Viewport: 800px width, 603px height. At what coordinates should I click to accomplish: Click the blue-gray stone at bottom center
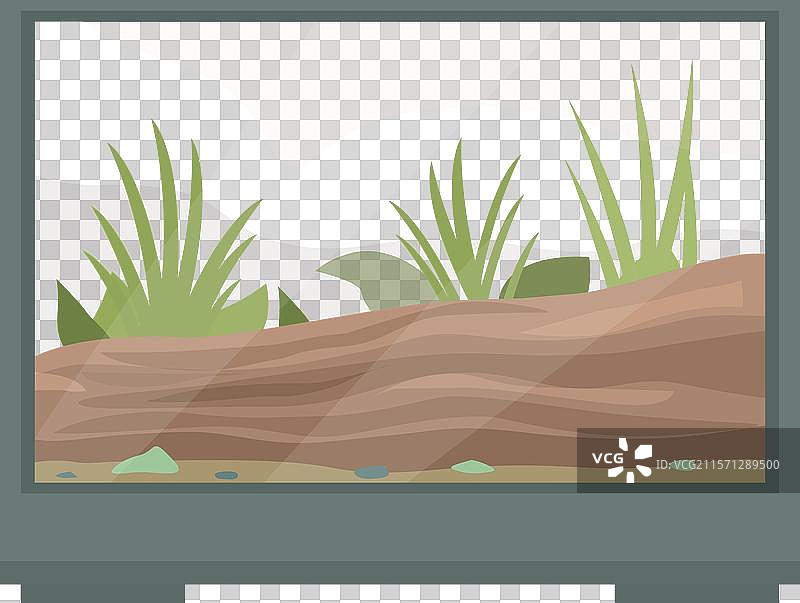(x=371, y=472)
